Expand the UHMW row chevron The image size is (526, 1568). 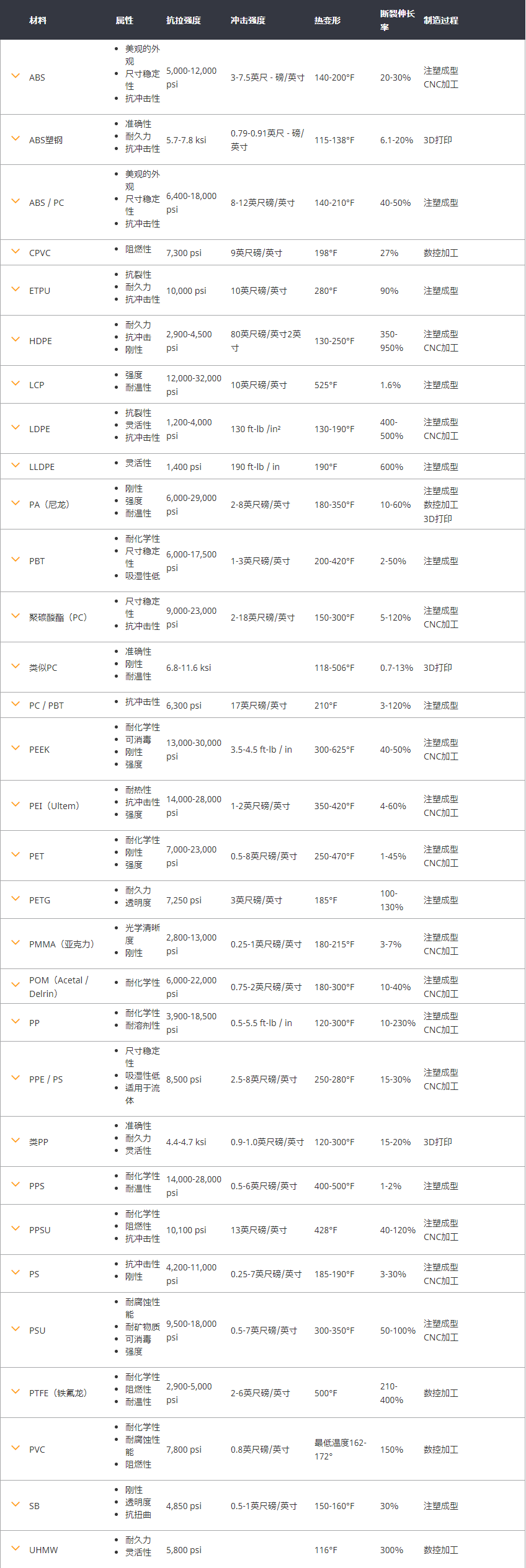(x=16, y=1549)
